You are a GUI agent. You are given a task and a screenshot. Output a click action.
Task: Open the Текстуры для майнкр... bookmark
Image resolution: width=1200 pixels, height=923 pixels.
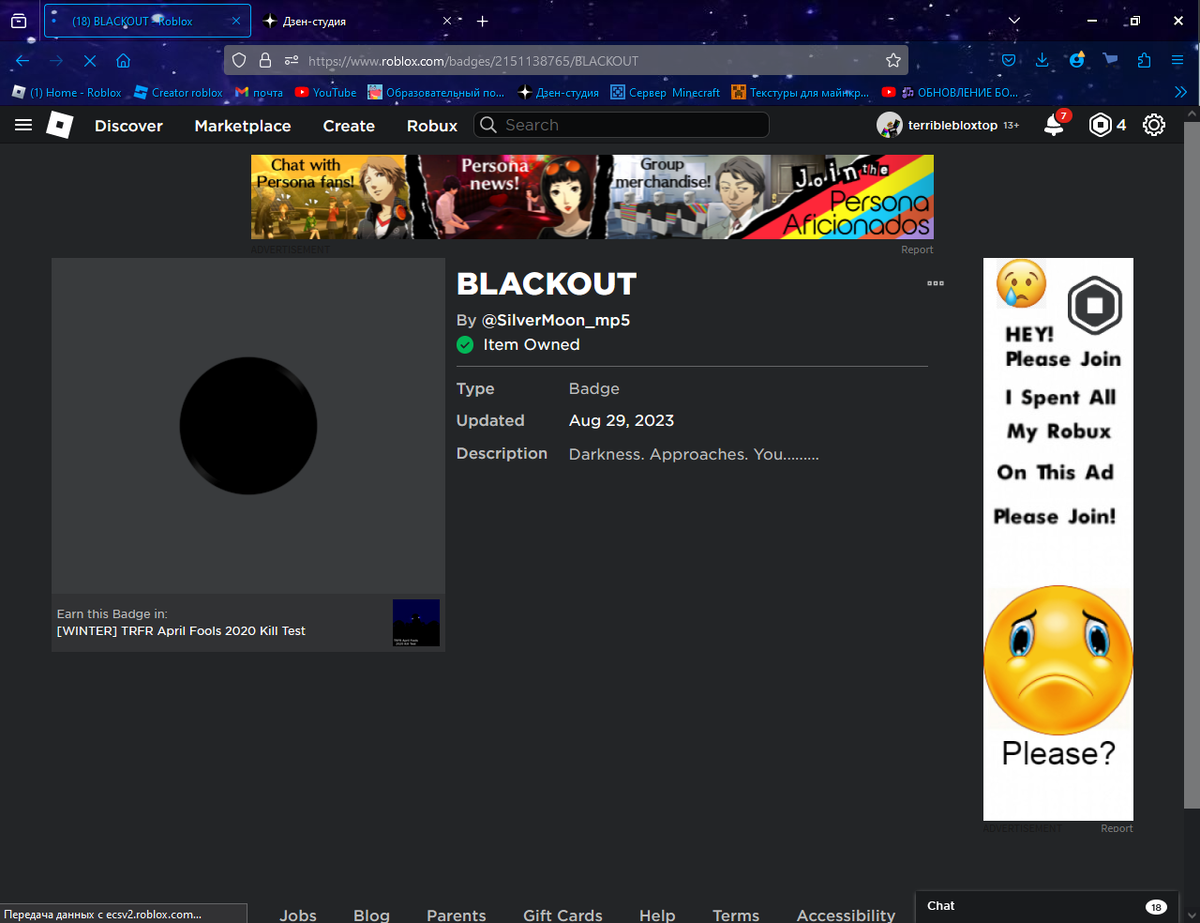(x=800, y=92)
